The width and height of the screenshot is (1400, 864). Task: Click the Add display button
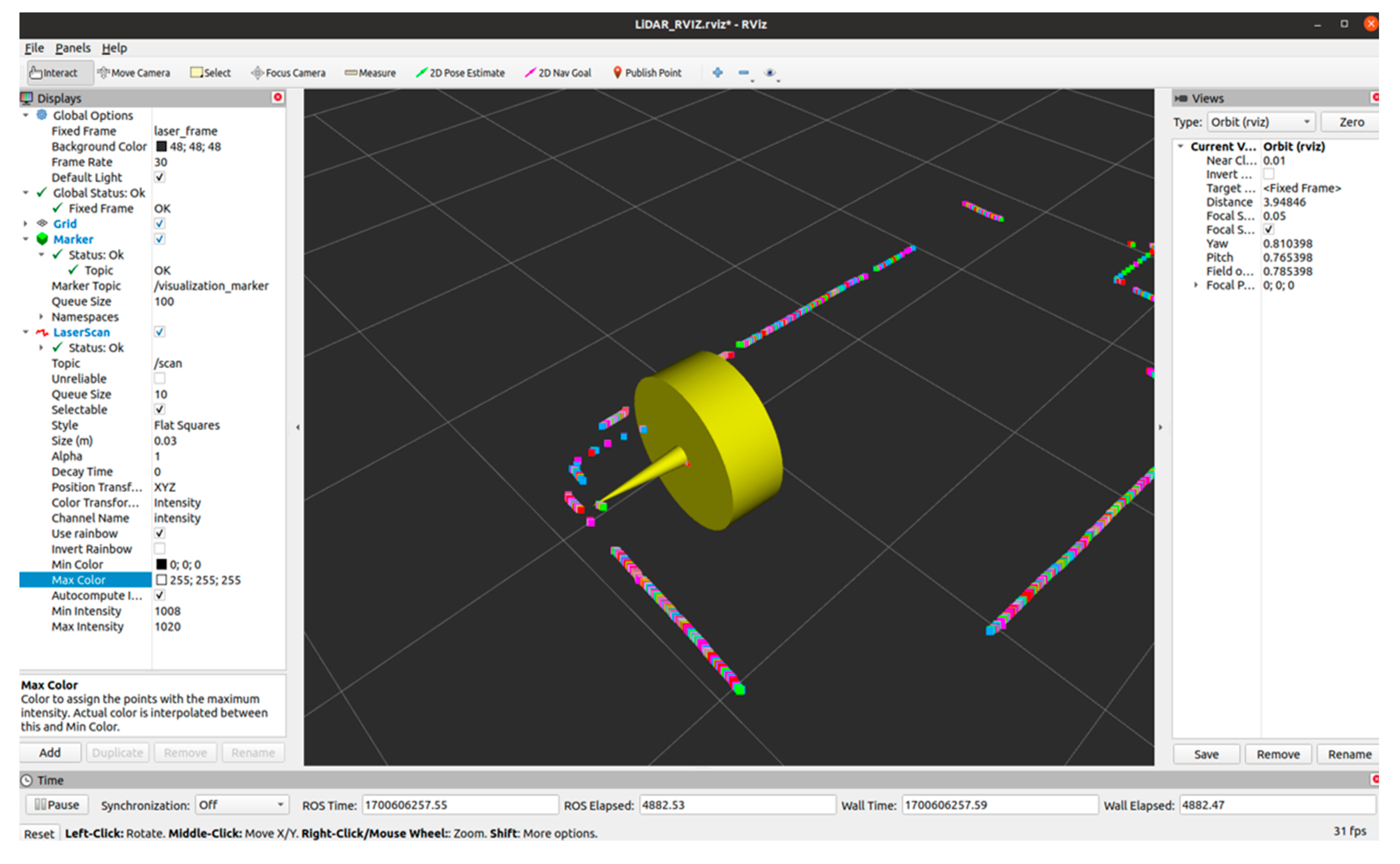coord(50,752)
